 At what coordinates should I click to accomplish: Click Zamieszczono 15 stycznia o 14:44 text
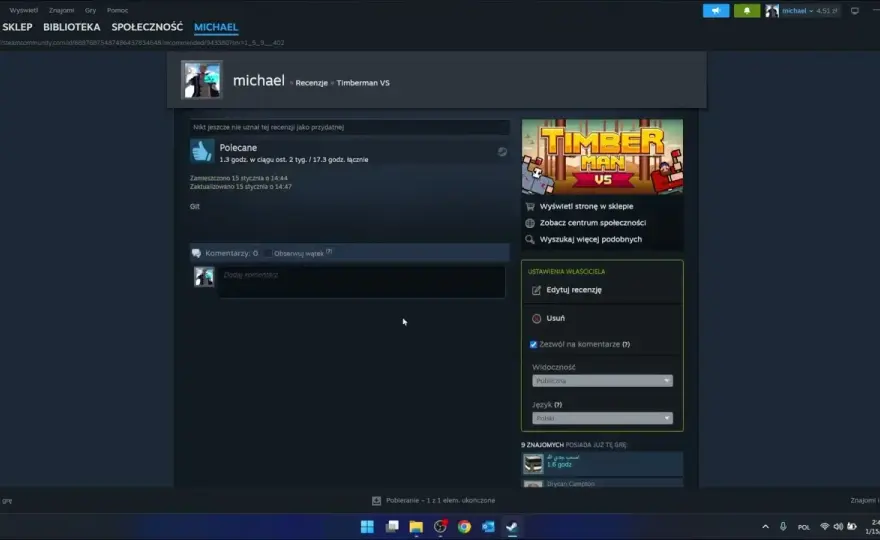click(x=239, y=178)
